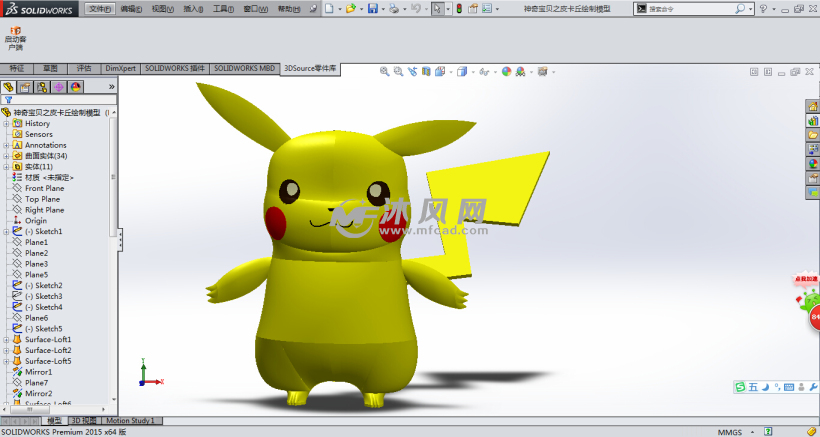820x437 pixels.
Task: Activate the Section View icon
Action: (426, 72)
